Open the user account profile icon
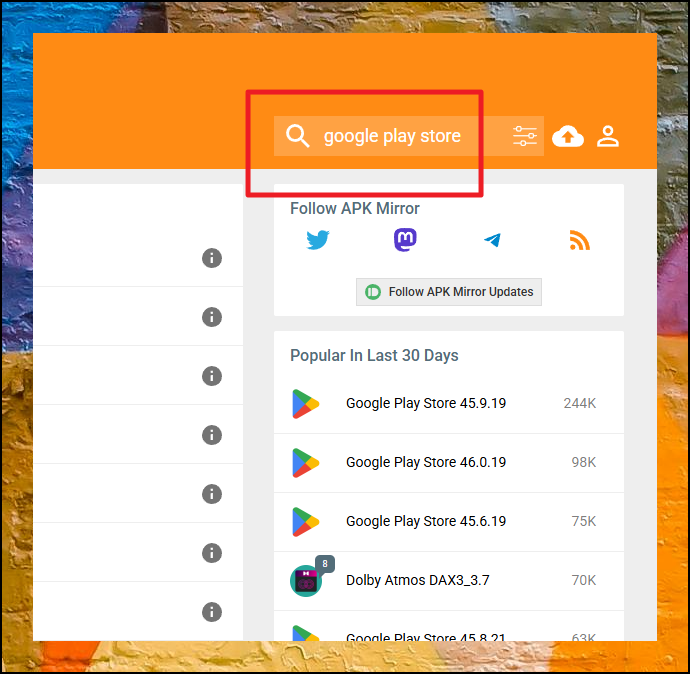The height and width of the screenshot is (674, 690). 608,136
